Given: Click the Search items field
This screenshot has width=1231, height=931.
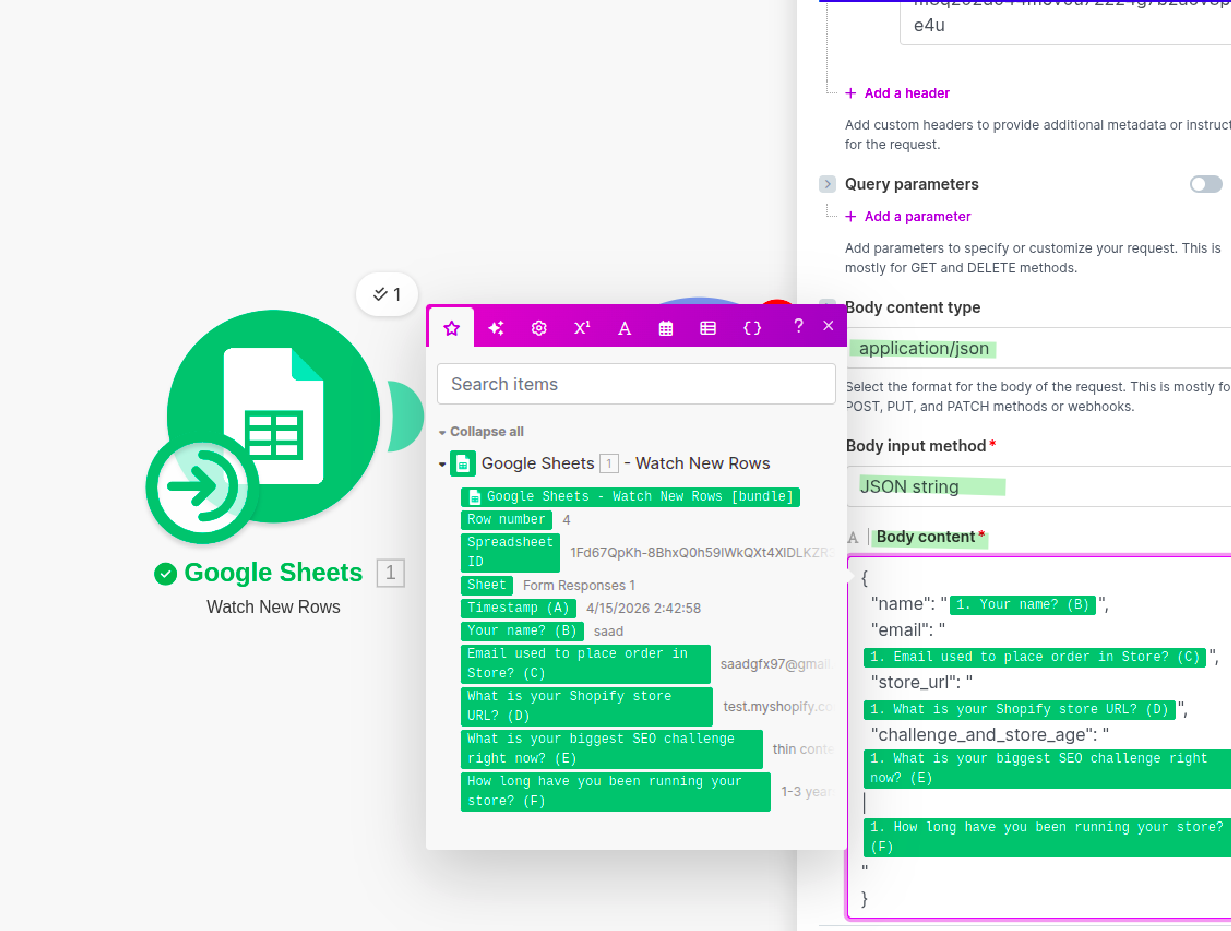Looking at the screenshot, I should coord(636,384).
